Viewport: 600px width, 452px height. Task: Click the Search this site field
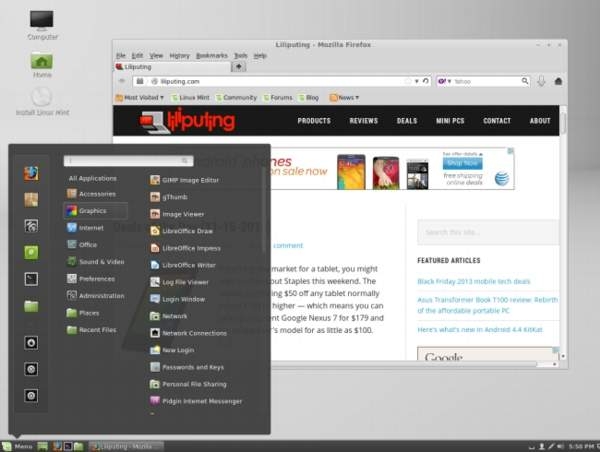click(488, 232)
